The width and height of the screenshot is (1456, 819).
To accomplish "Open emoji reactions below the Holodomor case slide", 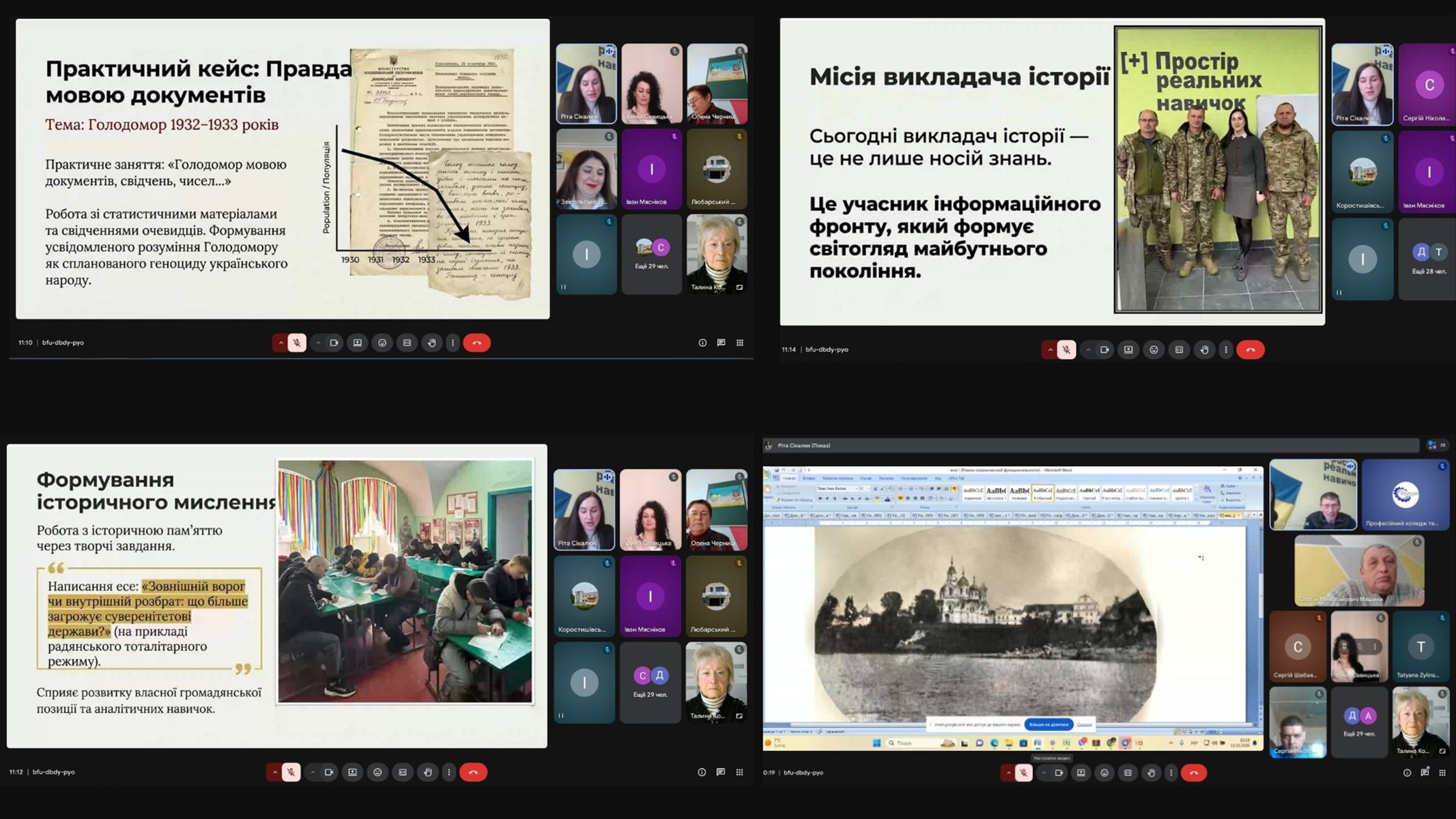I will (x=382, y=343).
